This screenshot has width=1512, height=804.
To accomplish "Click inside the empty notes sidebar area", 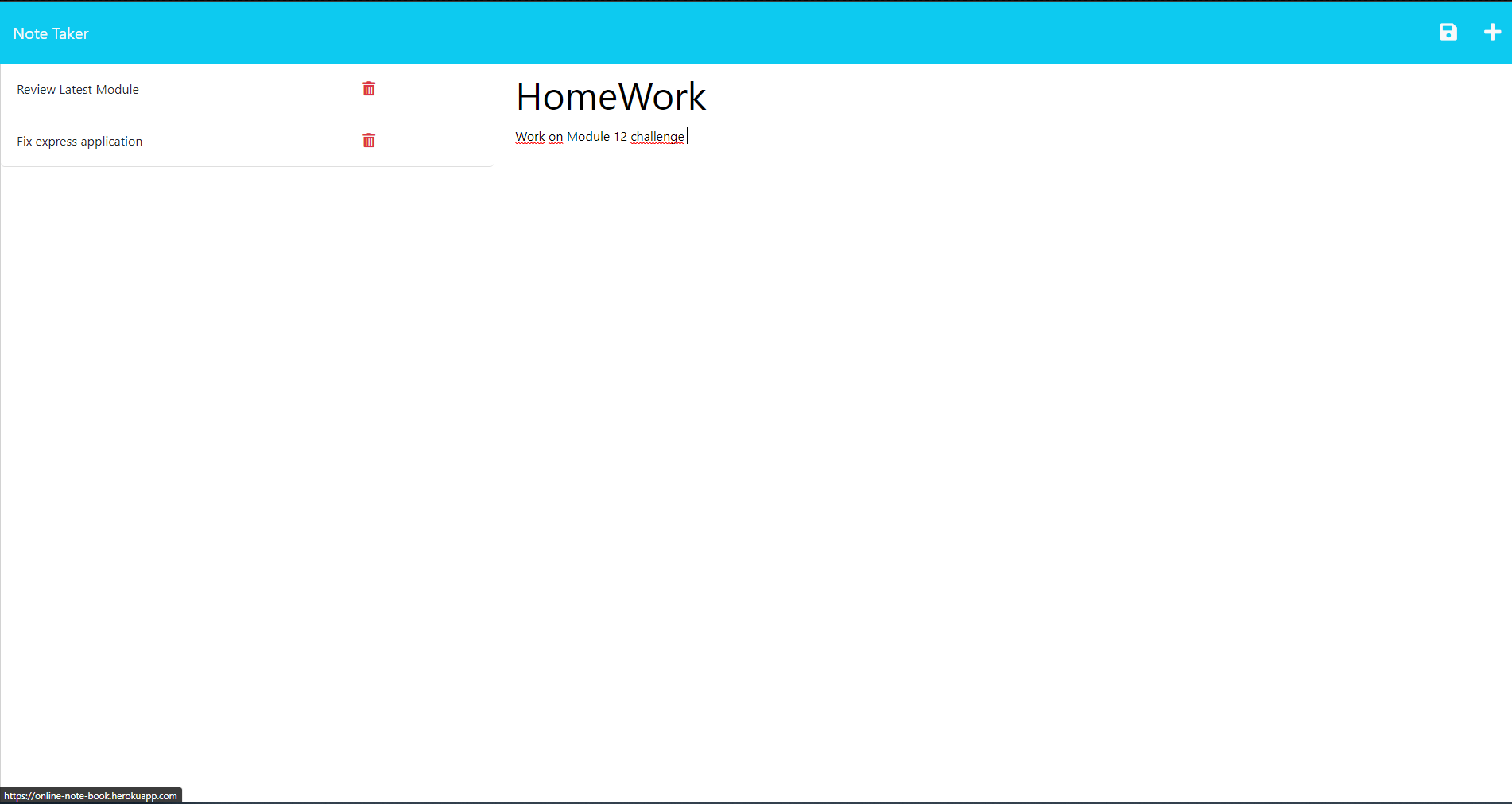I will click(246, 437).
